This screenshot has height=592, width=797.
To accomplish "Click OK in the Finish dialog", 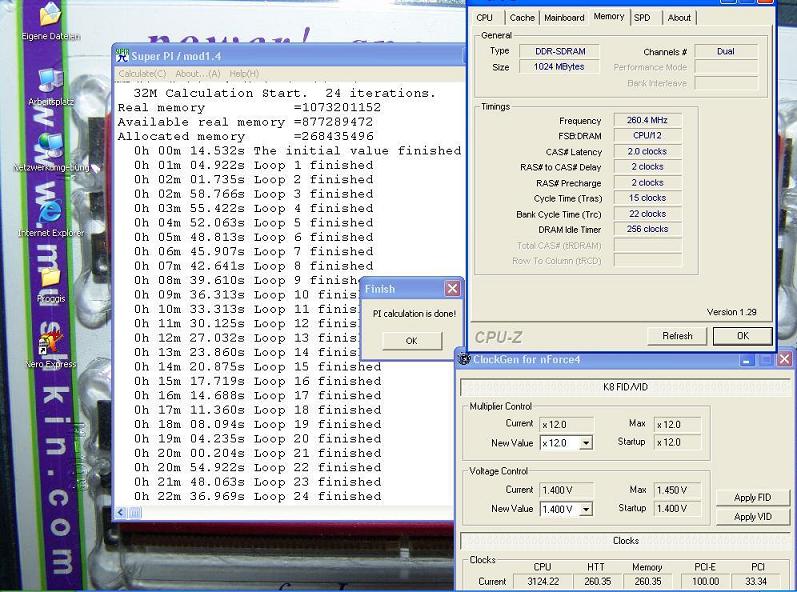I will 412,340.
